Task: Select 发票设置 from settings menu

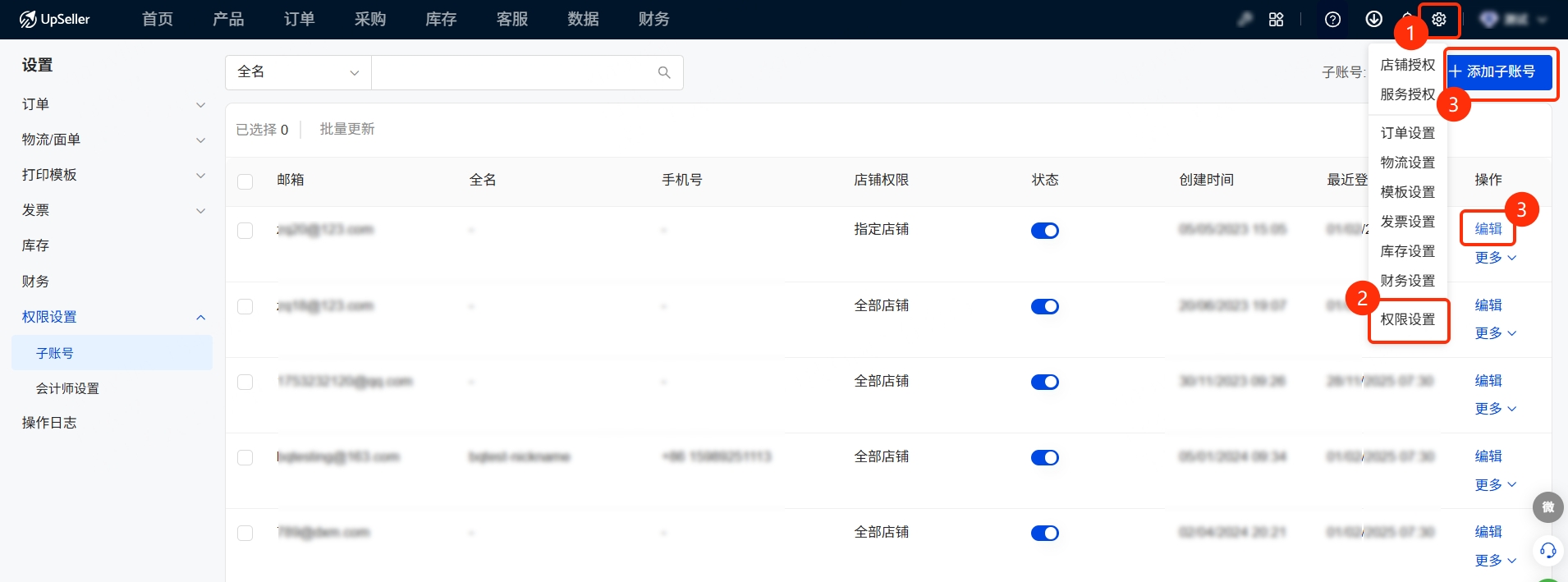Action: click(x=1407, y=222)
